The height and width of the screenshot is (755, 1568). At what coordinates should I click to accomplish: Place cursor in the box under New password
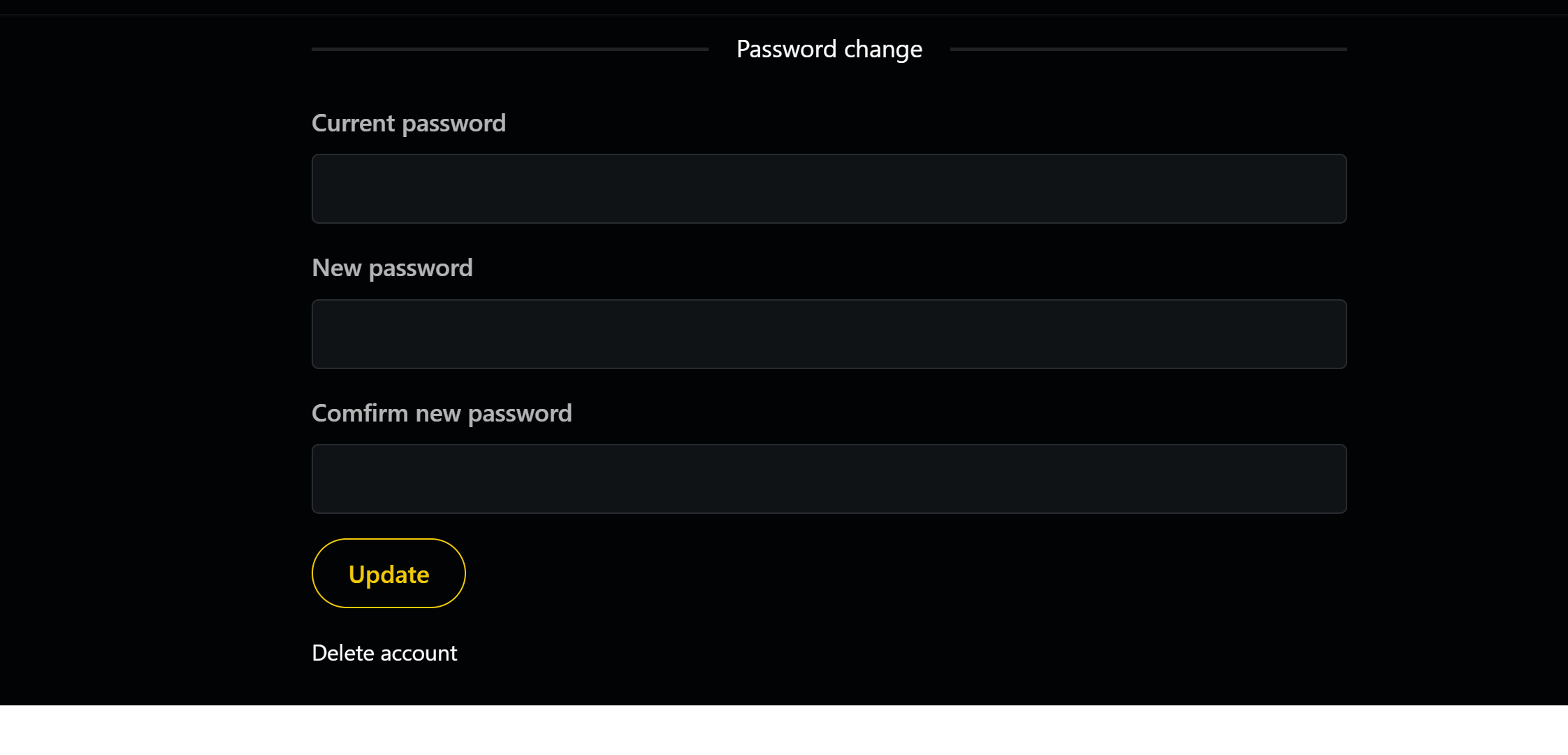click(829, 334)
